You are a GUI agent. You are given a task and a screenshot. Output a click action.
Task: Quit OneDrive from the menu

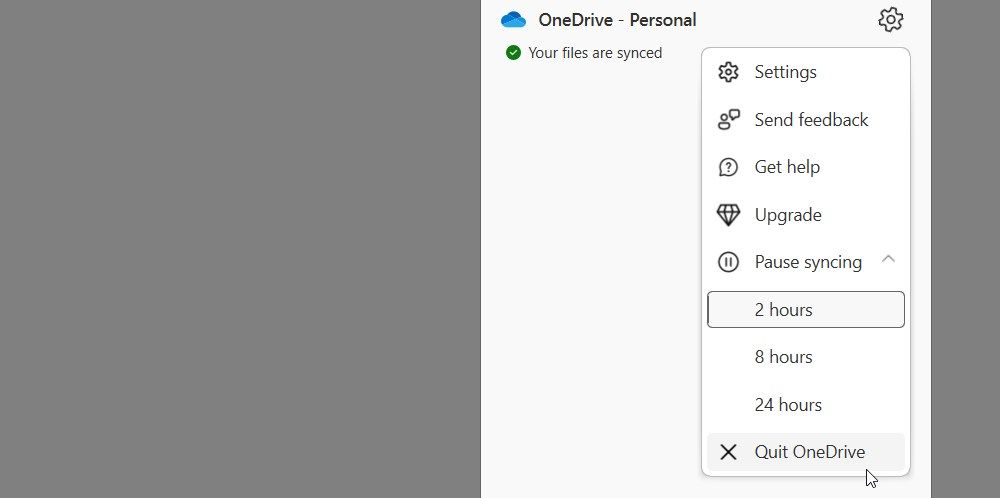click(x=809, y=452)
